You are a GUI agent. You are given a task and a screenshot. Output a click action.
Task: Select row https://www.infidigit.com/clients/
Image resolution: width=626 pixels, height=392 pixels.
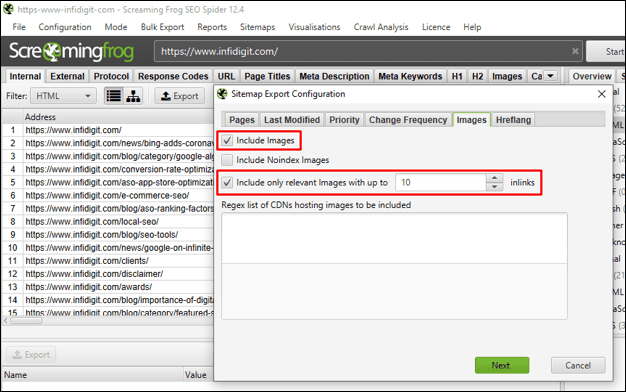[x=108, y=261]
